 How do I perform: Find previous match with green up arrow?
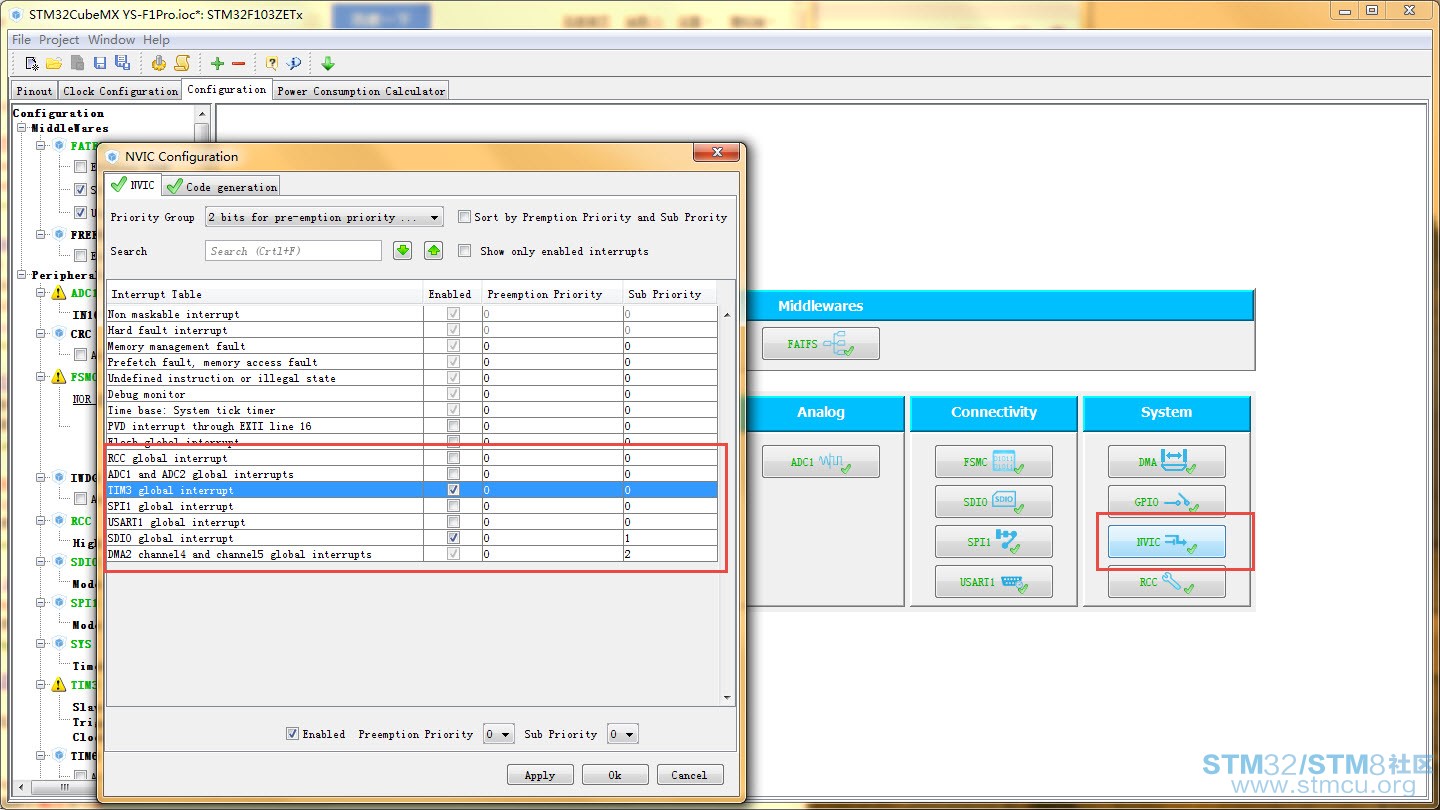(x=433, y=251)
